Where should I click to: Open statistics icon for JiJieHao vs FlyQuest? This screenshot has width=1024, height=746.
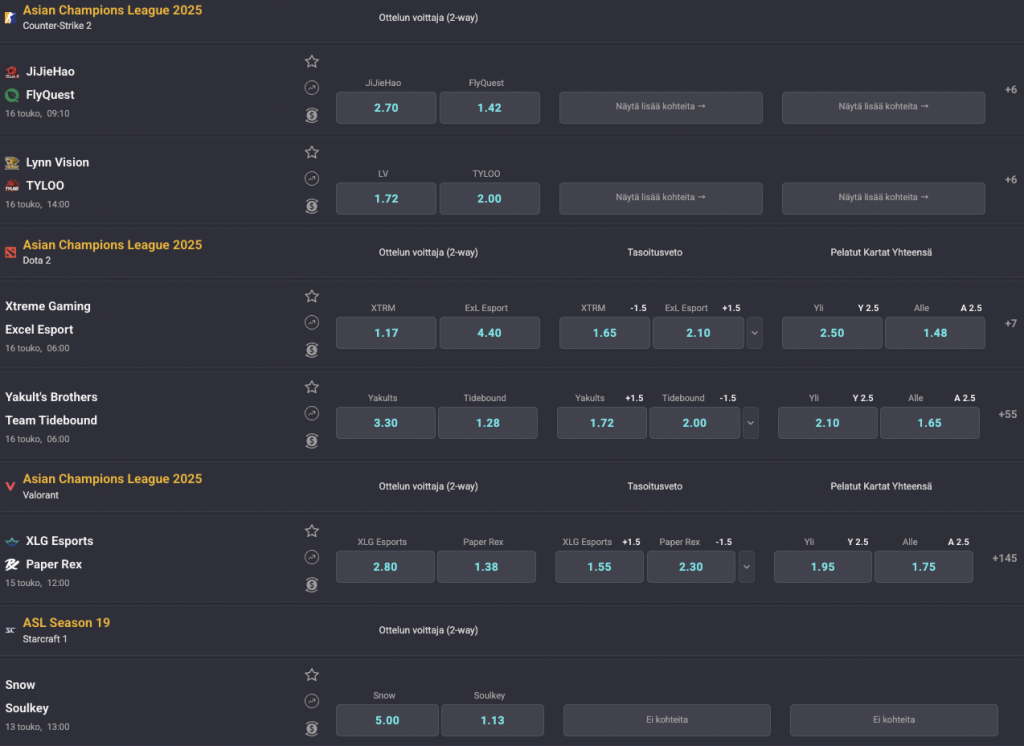pyautogui.click(x=312, y=88)
